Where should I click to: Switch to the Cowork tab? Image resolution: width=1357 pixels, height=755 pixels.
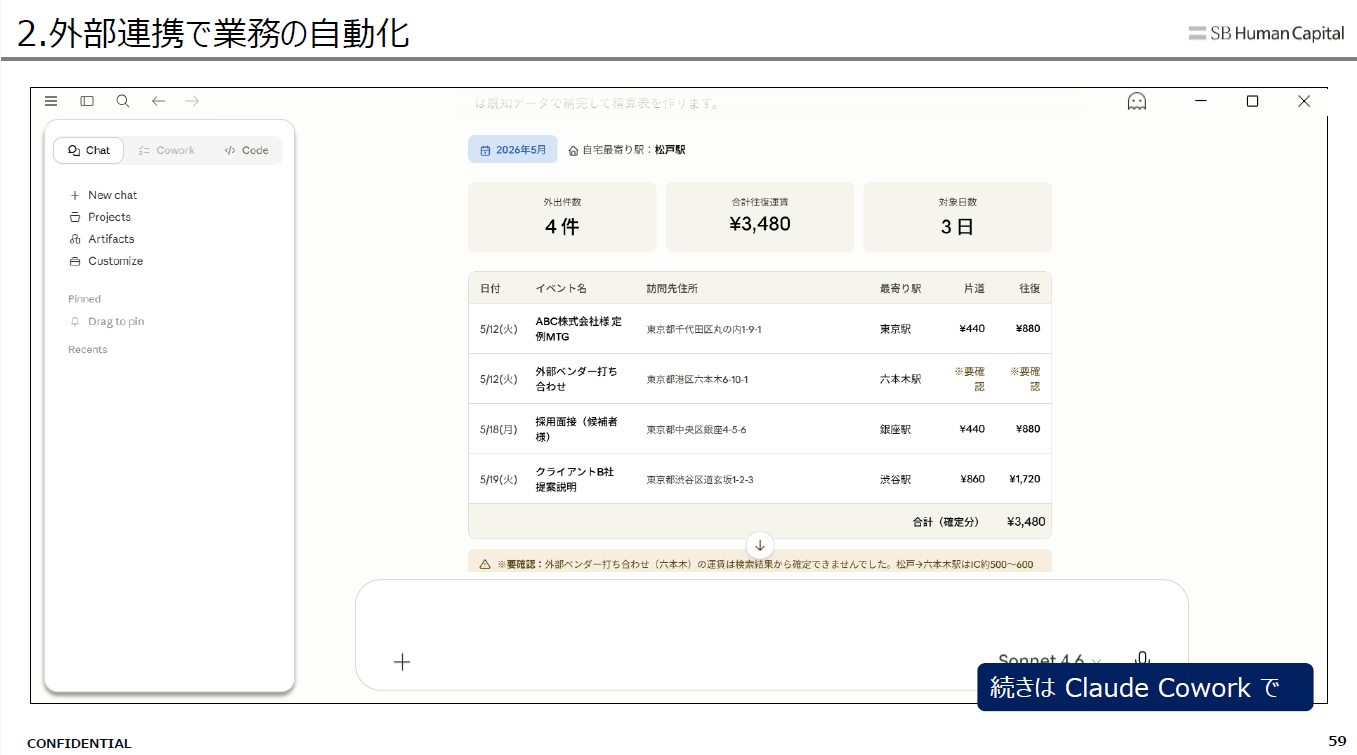tap(167, 150)
